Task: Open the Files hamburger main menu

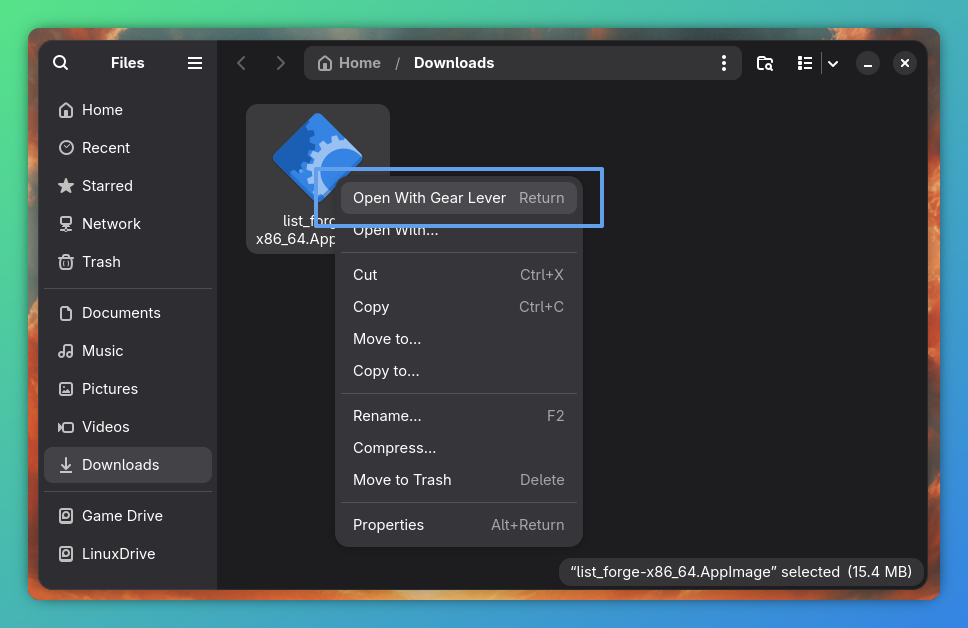Action: pos(195,63)
